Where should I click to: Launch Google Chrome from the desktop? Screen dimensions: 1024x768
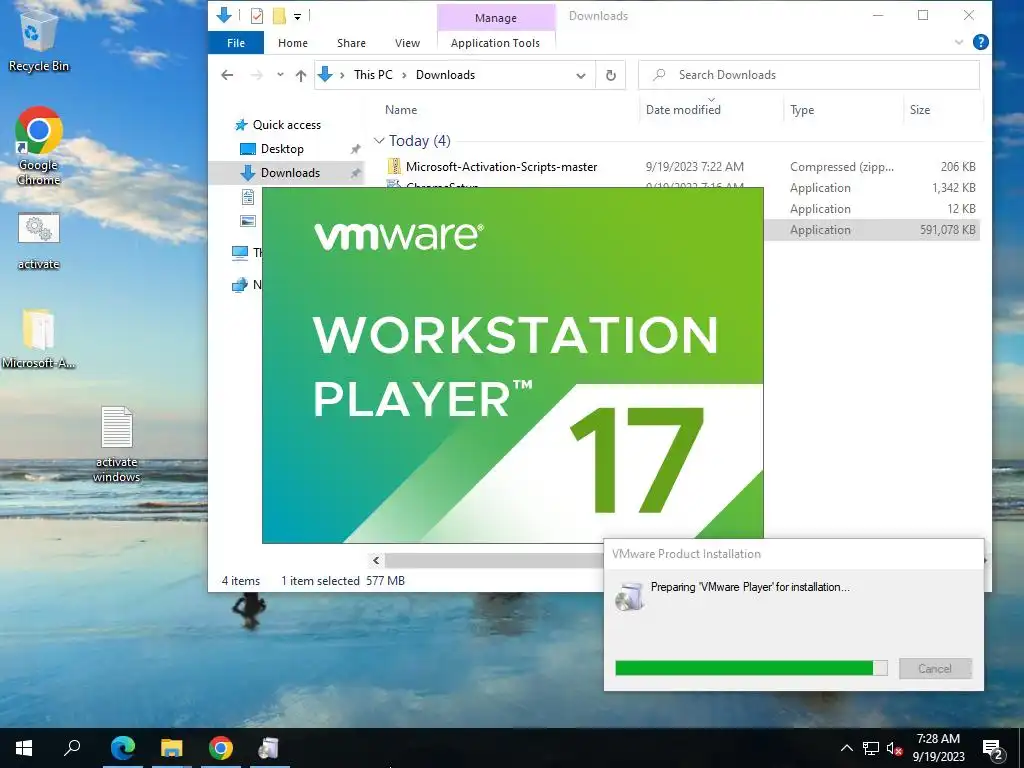[x=39, y=145]
